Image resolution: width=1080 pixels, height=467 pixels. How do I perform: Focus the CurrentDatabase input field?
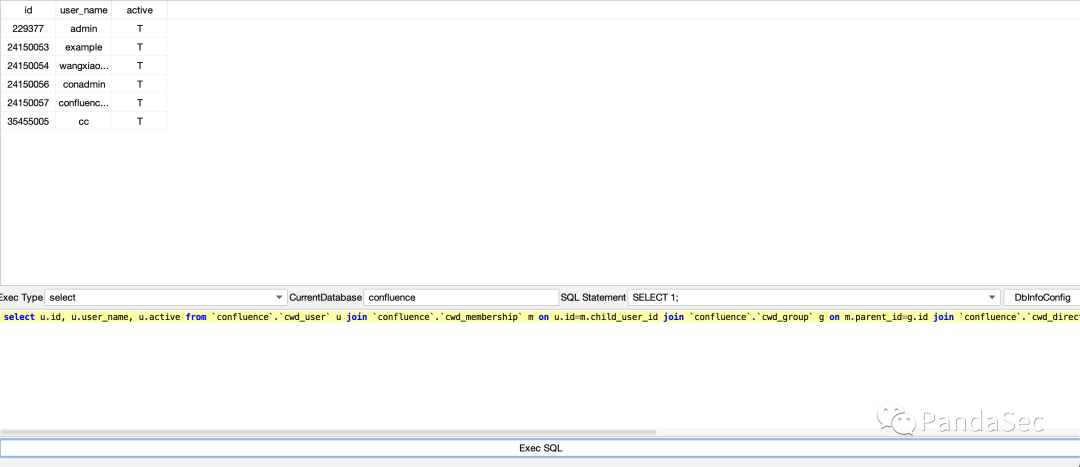[461, 298]
